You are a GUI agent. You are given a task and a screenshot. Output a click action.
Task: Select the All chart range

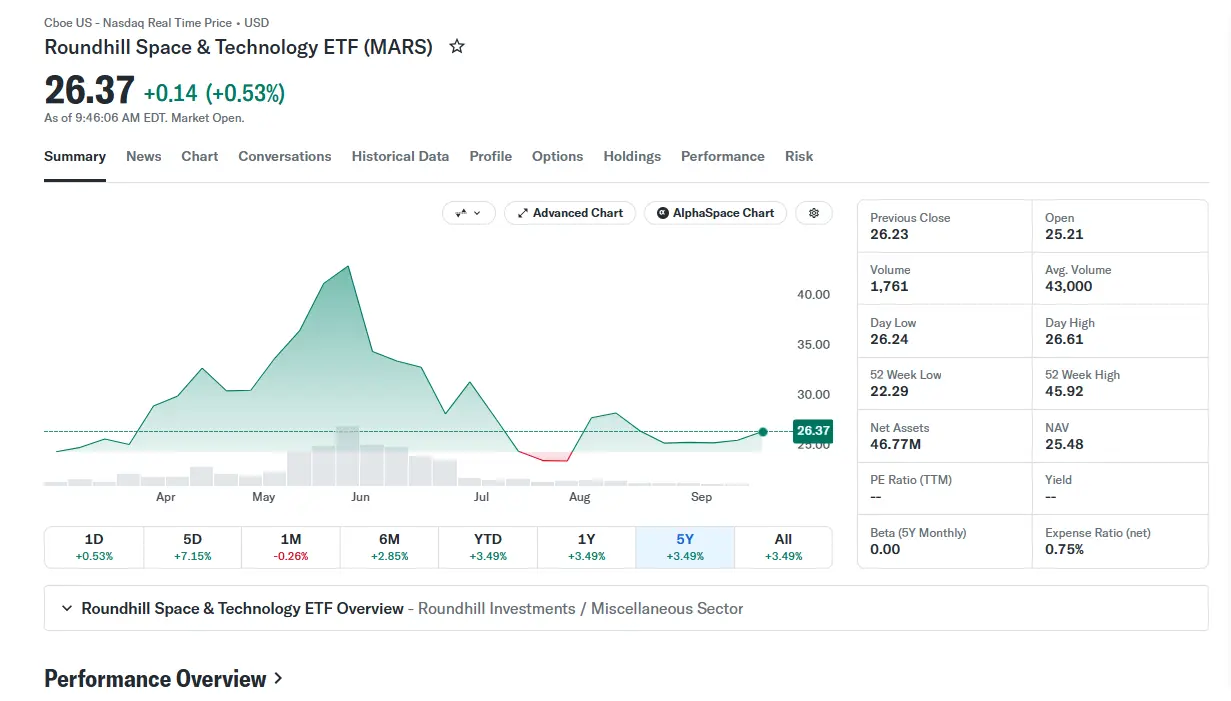click(x=783, y=547)
